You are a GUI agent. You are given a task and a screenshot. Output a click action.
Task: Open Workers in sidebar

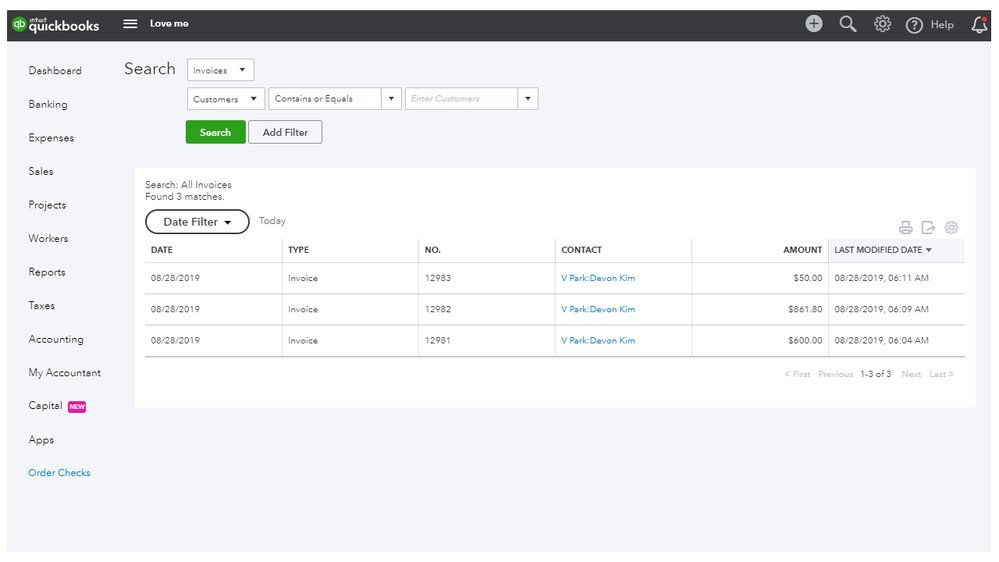48,238
